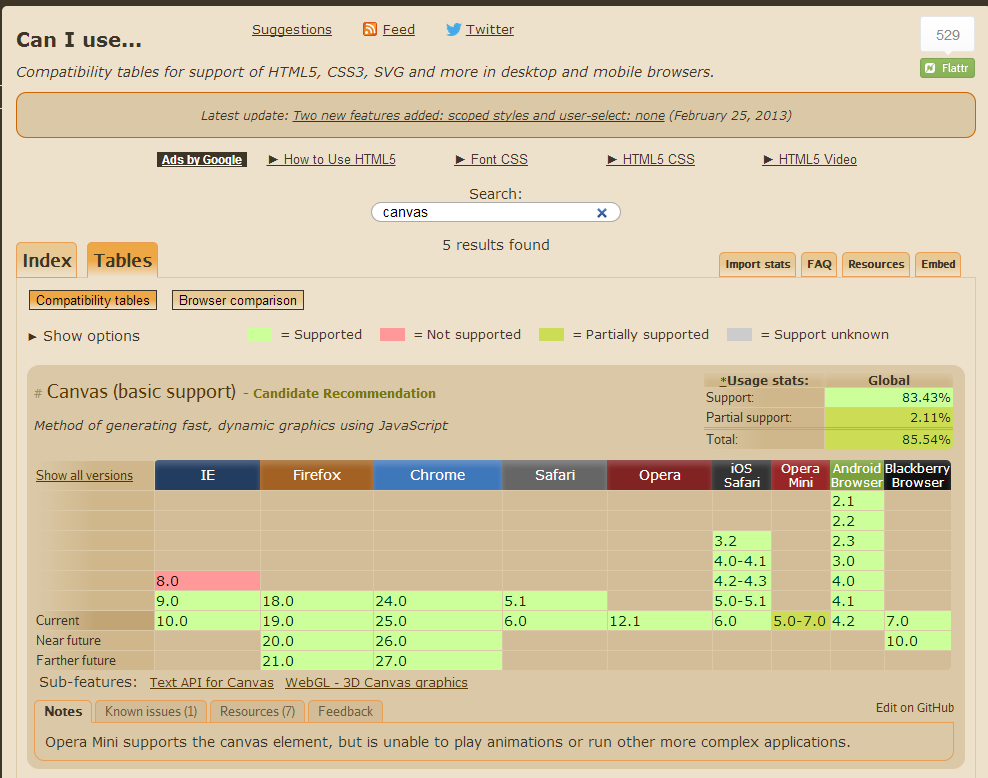
Task: Click the Flattr count 529 box
Action: tap(947, 35)
